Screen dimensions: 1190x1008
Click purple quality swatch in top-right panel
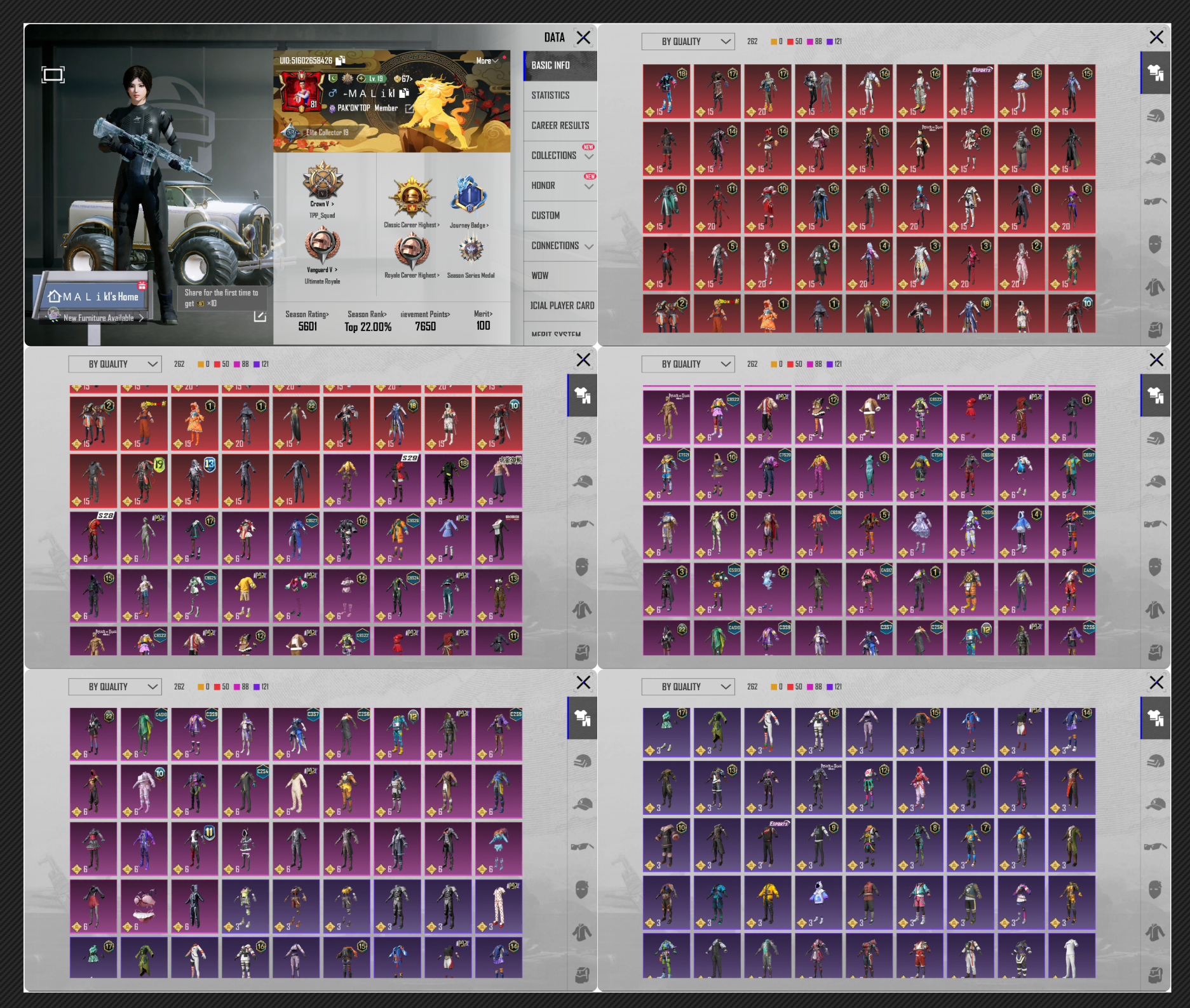pyautogui.click(x=830, y=41)
